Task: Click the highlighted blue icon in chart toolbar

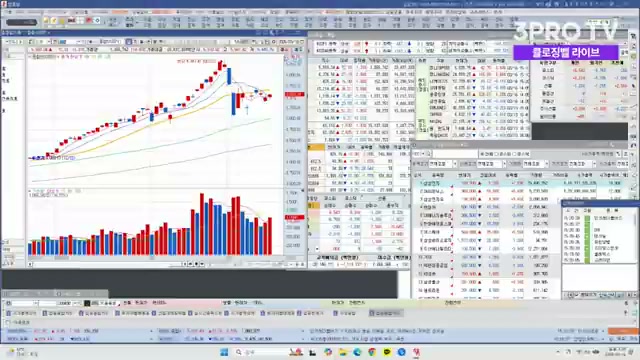Action: click(x=129, y=42)
